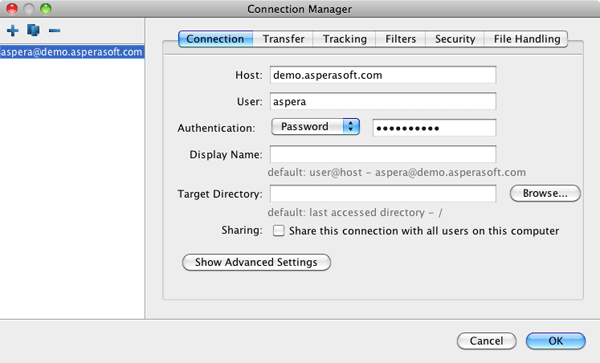Screen dimensions: 600x363
Task: Remove the connection with the minus icon
Action: pyautogui.click(x=54, y=31)
